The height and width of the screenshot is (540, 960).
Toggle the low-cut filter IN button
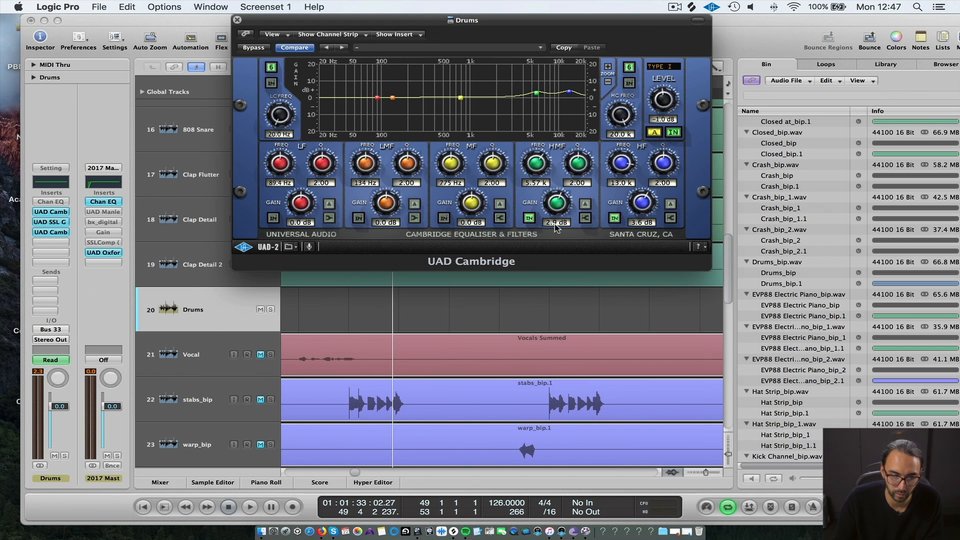[x=271, y=82]
